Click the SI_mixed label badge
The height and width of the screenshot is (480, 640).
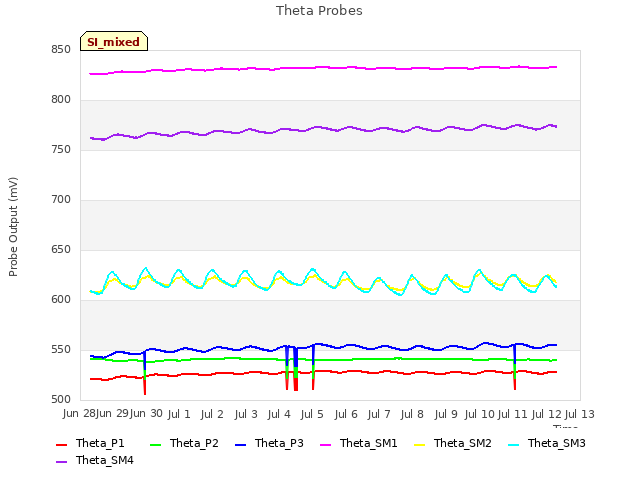click(x=114, y=41)
